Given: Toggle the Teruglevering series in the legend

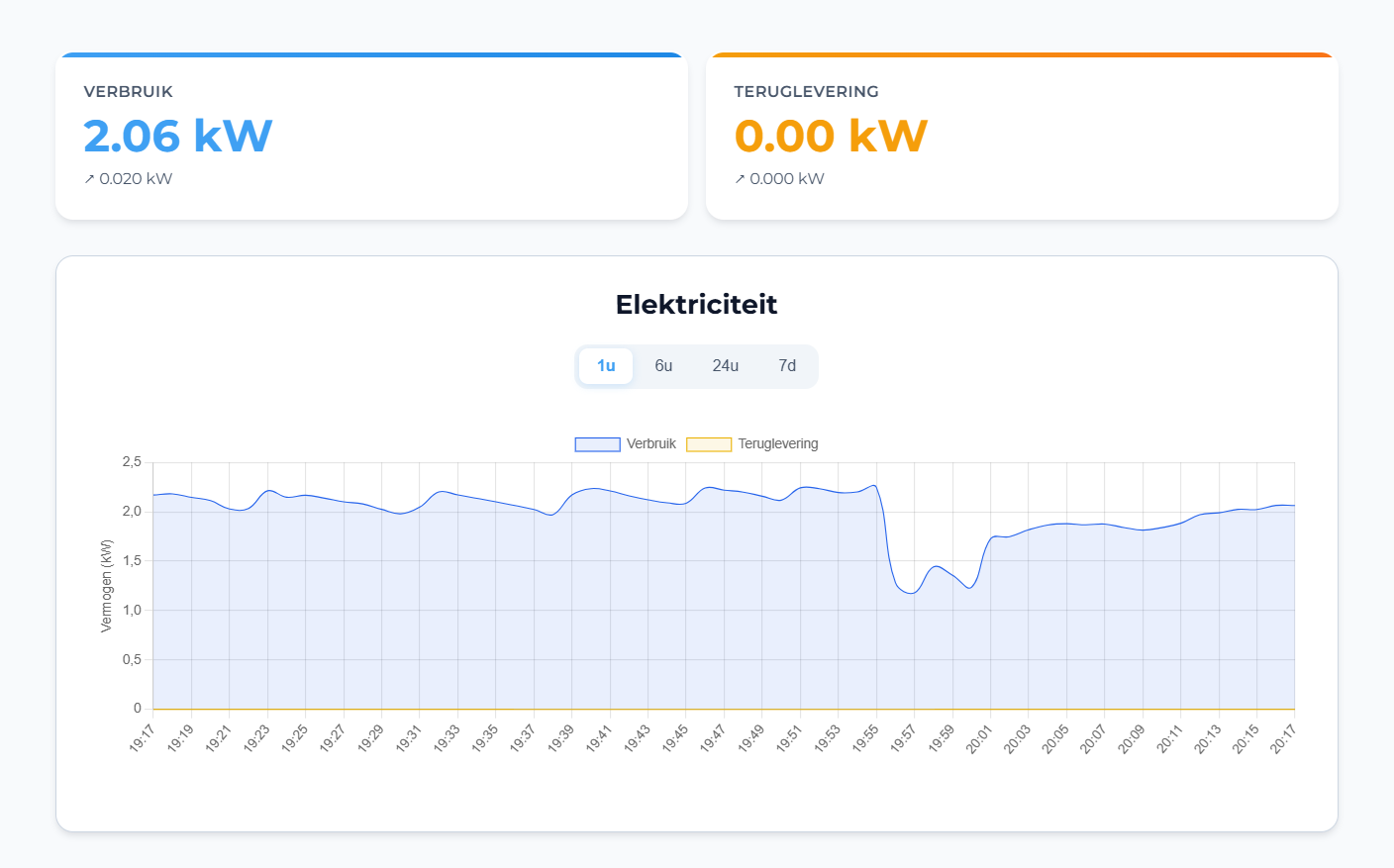Looking at the screenshot, I should 778,443.
